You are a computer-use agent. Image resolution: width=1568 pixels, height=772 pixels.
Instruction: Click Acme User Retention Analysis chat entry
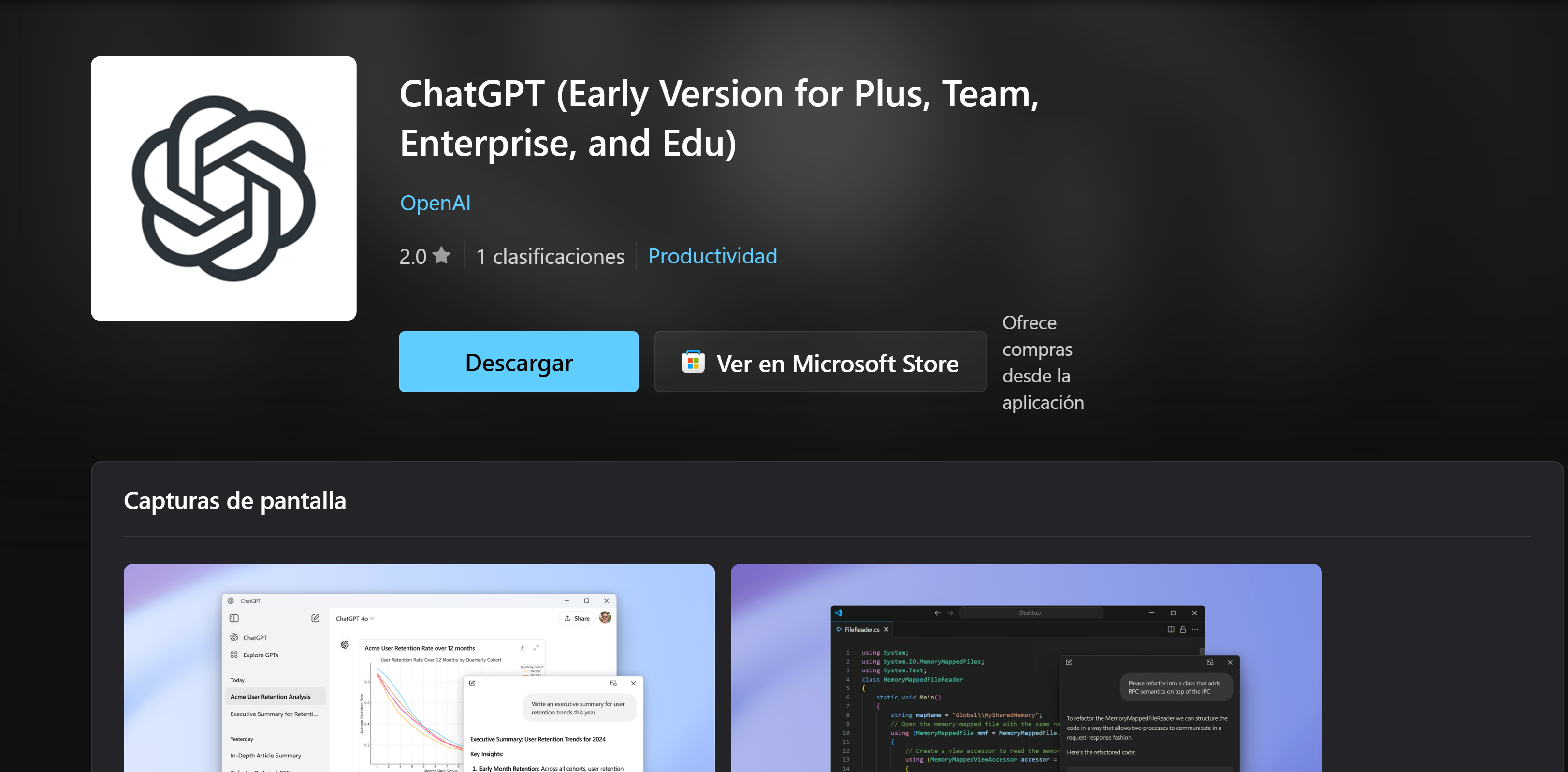click(270, 697)
